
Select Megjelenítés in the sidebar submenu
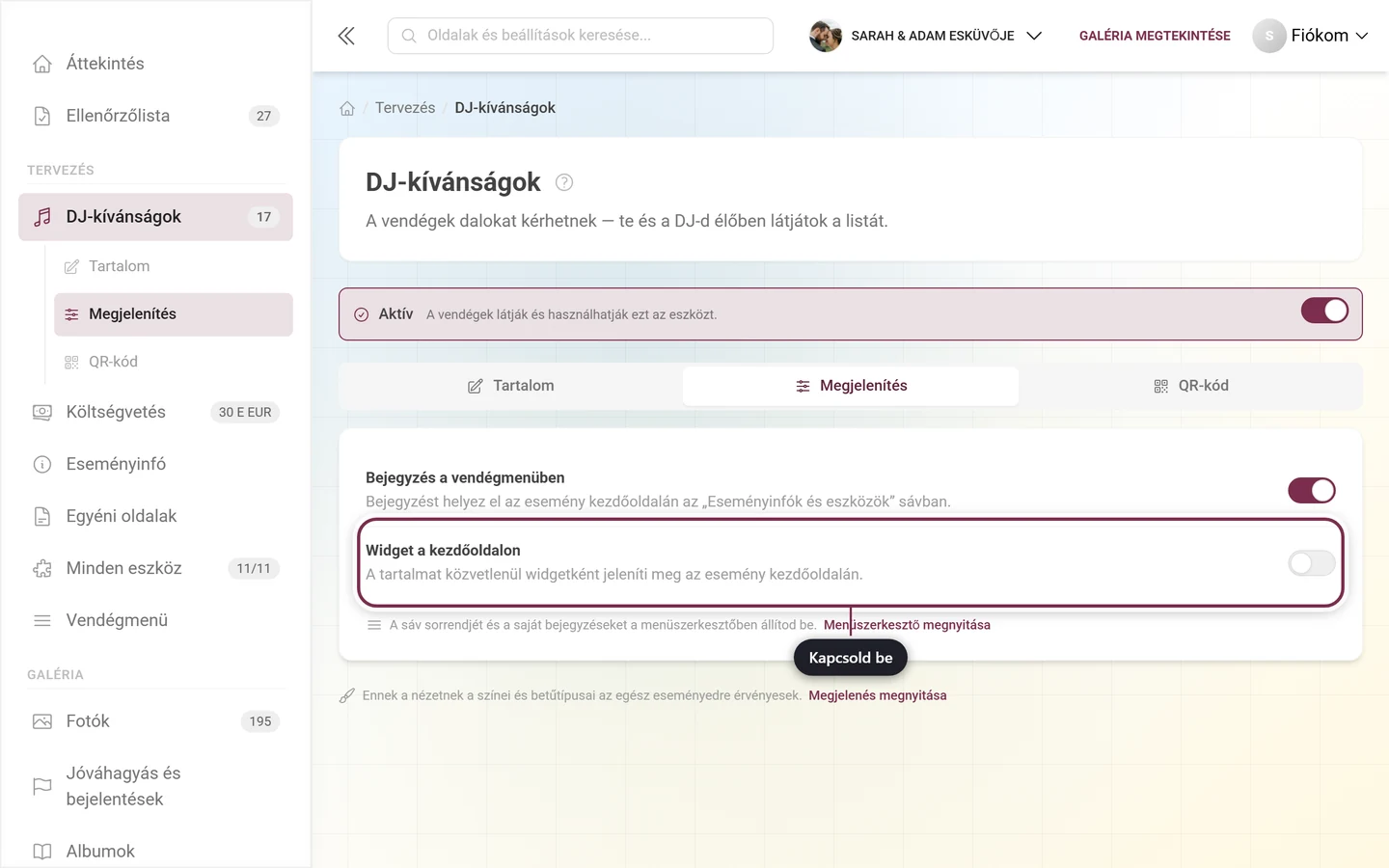click(x=174, y=314)
